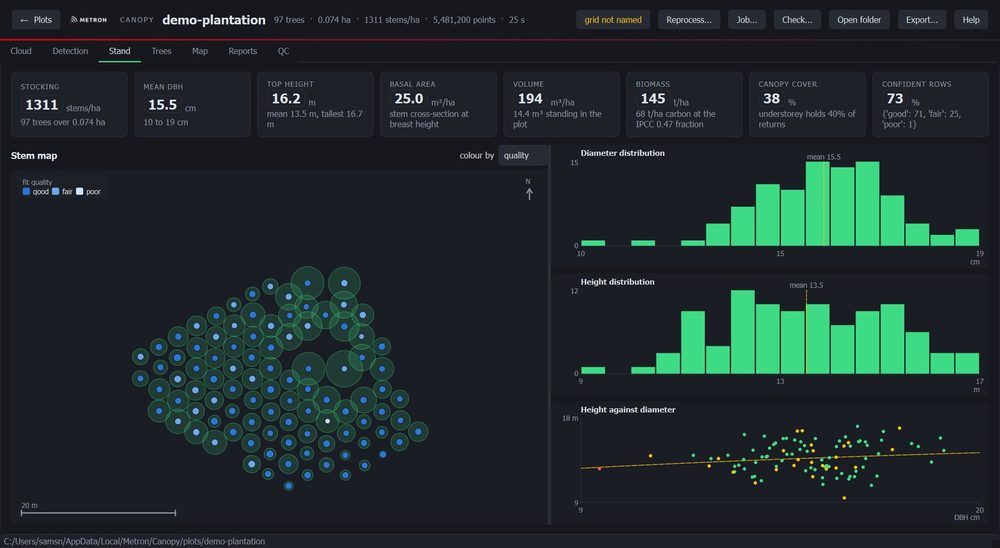Click the Basal Area 25.0 card

[438, 104]
